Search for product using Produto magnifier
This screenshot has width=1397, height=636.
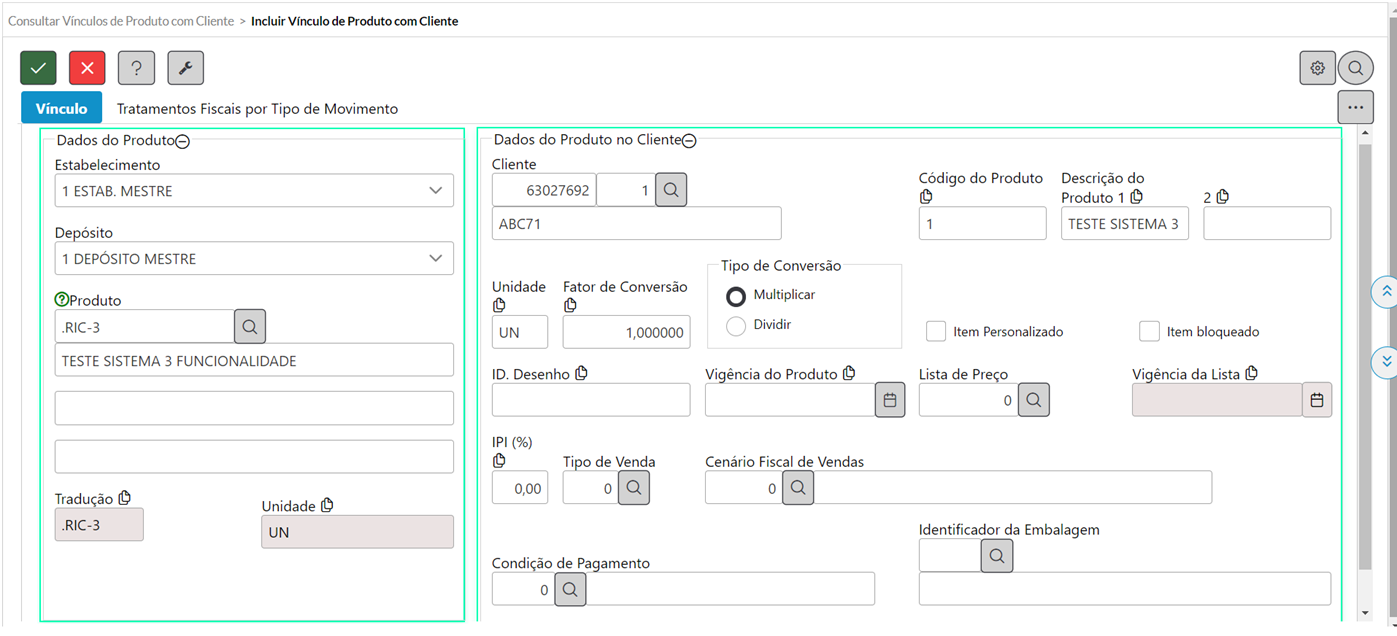tap(250, 326)
